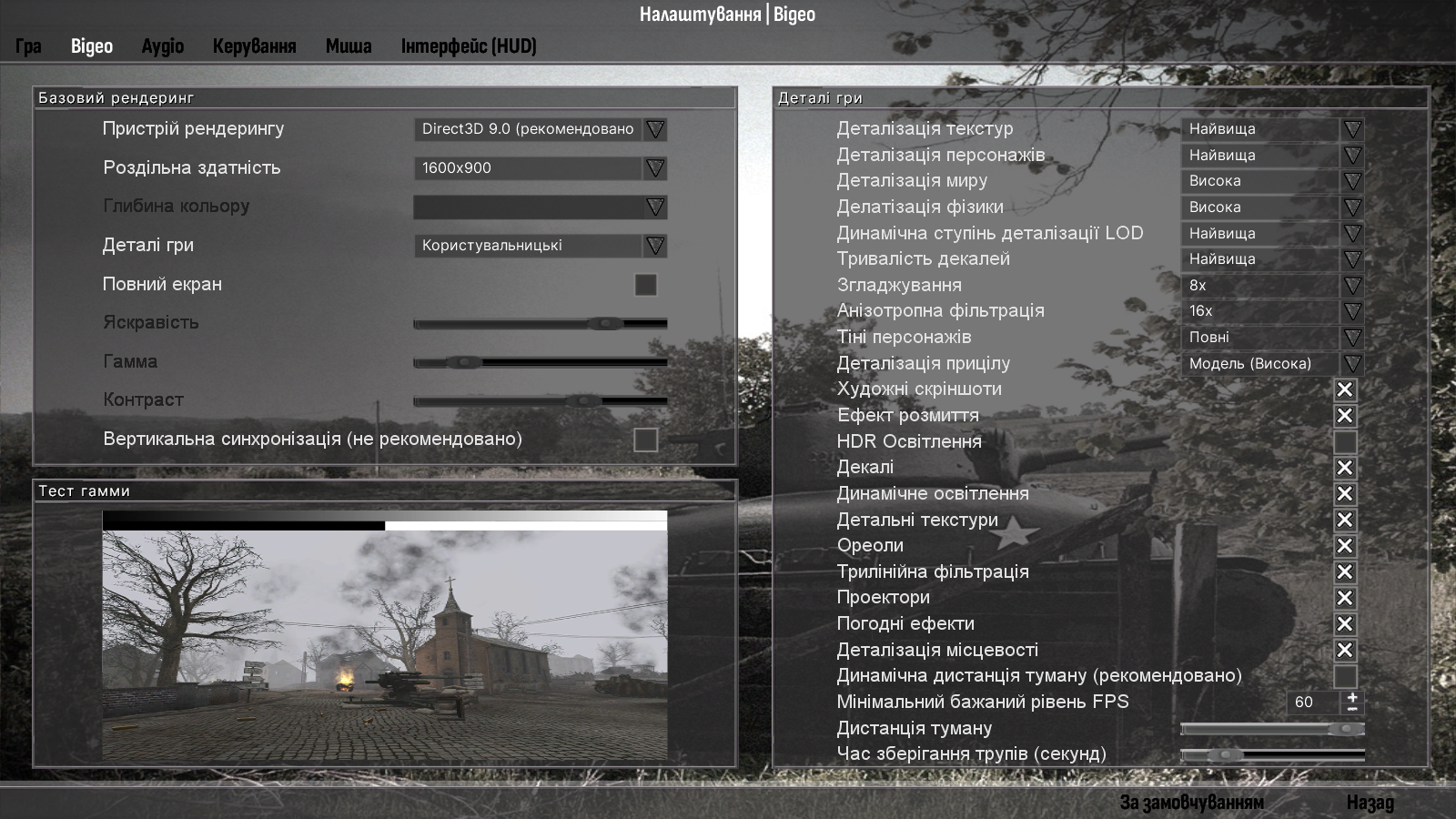Viewport: 1456px width, 819px height.
Task: Expand the Делатізація фізики dropdown
Action: [x=1273, y=207]
